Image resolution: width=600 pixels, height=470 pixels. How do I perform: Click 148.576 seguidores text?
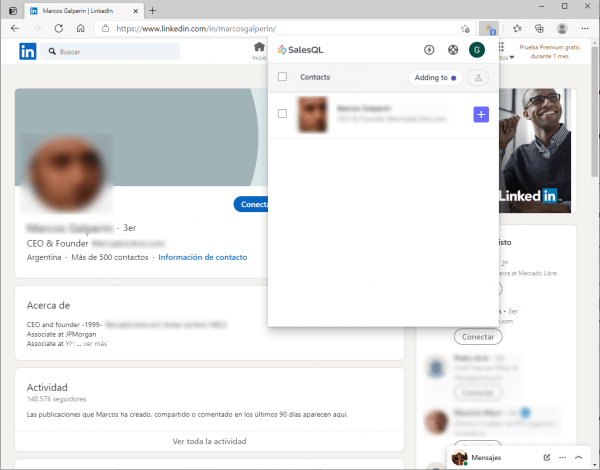click(56, 399)
